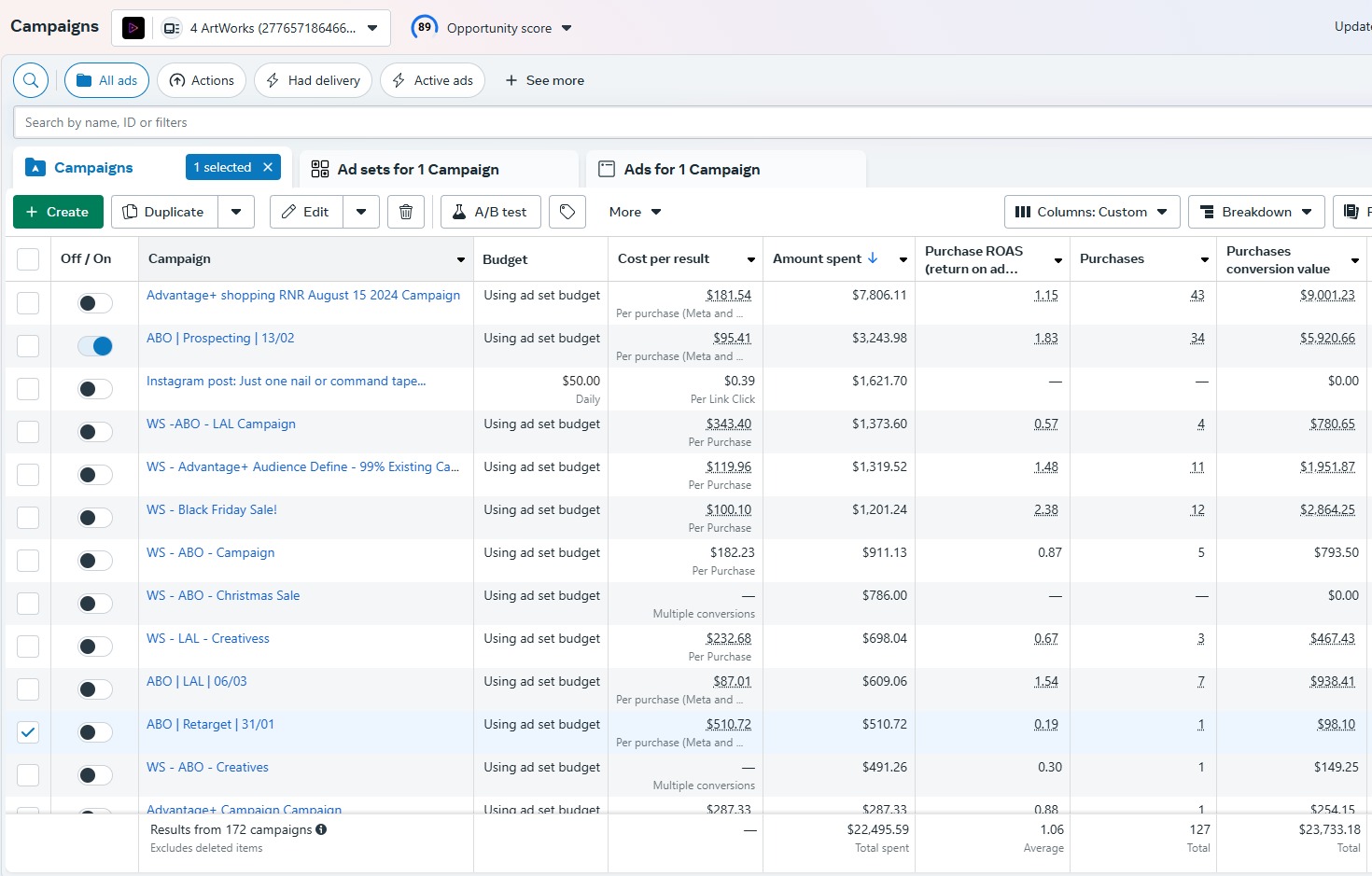Click the magnifying glass search icon
1372x876 pixels.
pyautogui.click(x=31, y=80)
